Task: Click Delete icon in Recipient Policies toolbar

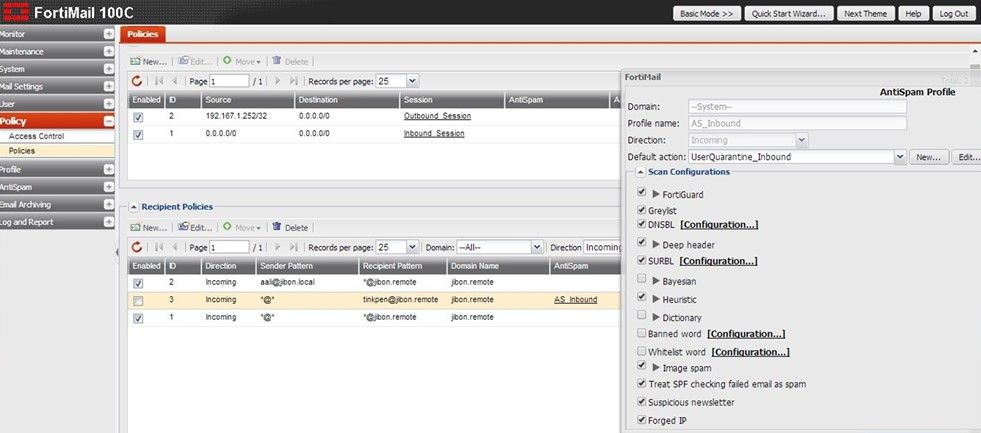Action: (x=277, y=227)
